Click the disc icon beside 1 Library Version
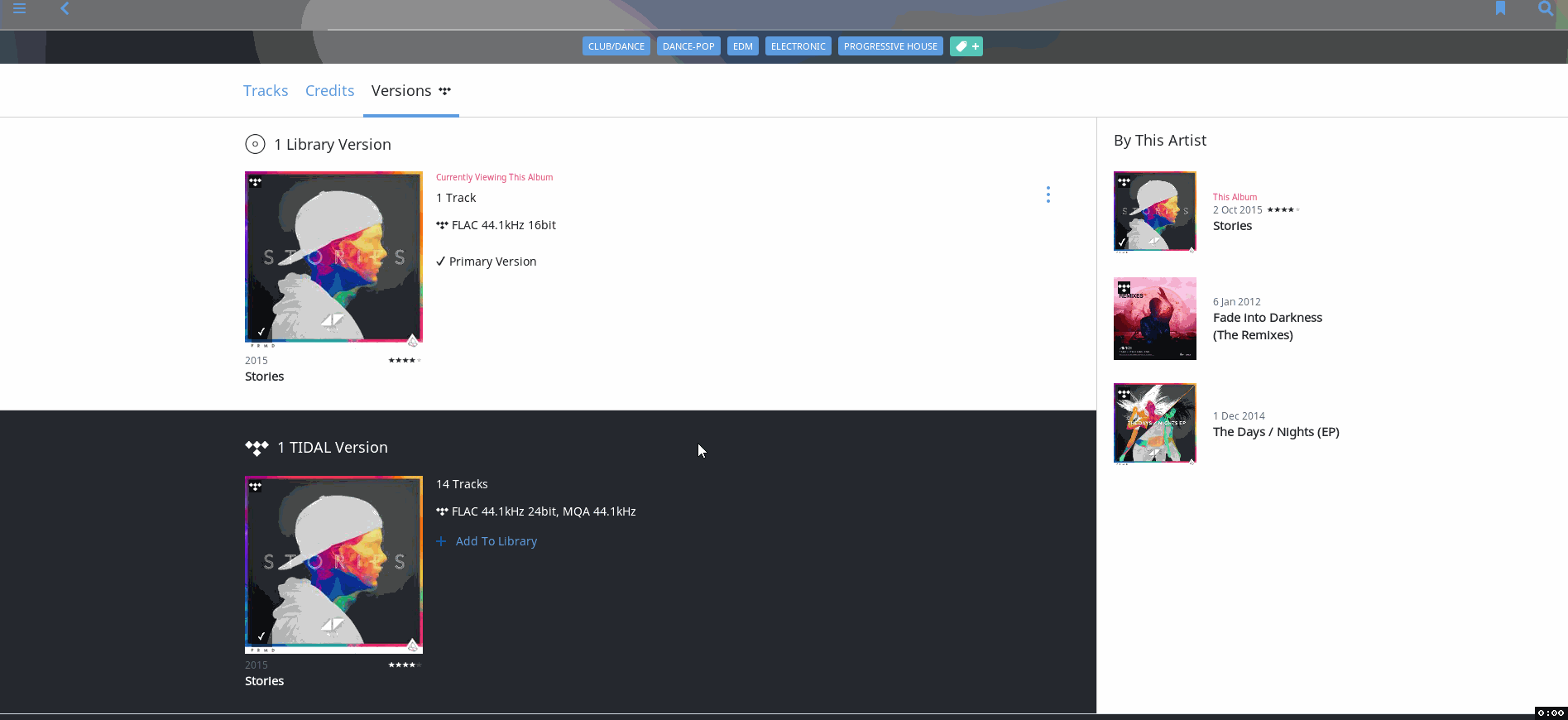The image size is (1568, 720). tap(255, 145)
